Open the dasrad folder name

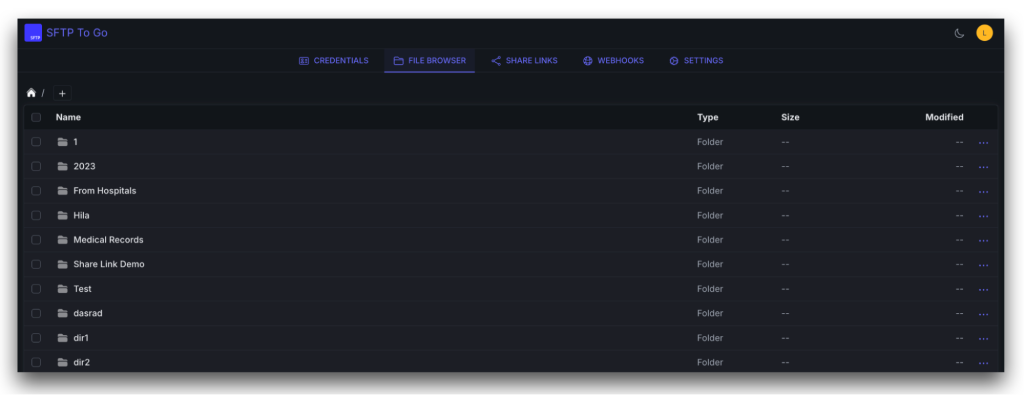pos(88,313)
